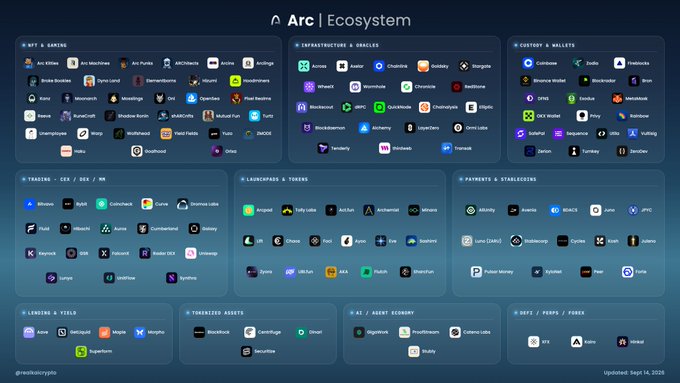
Task: Click the Wormhole icon
Action: coord(355,87)
